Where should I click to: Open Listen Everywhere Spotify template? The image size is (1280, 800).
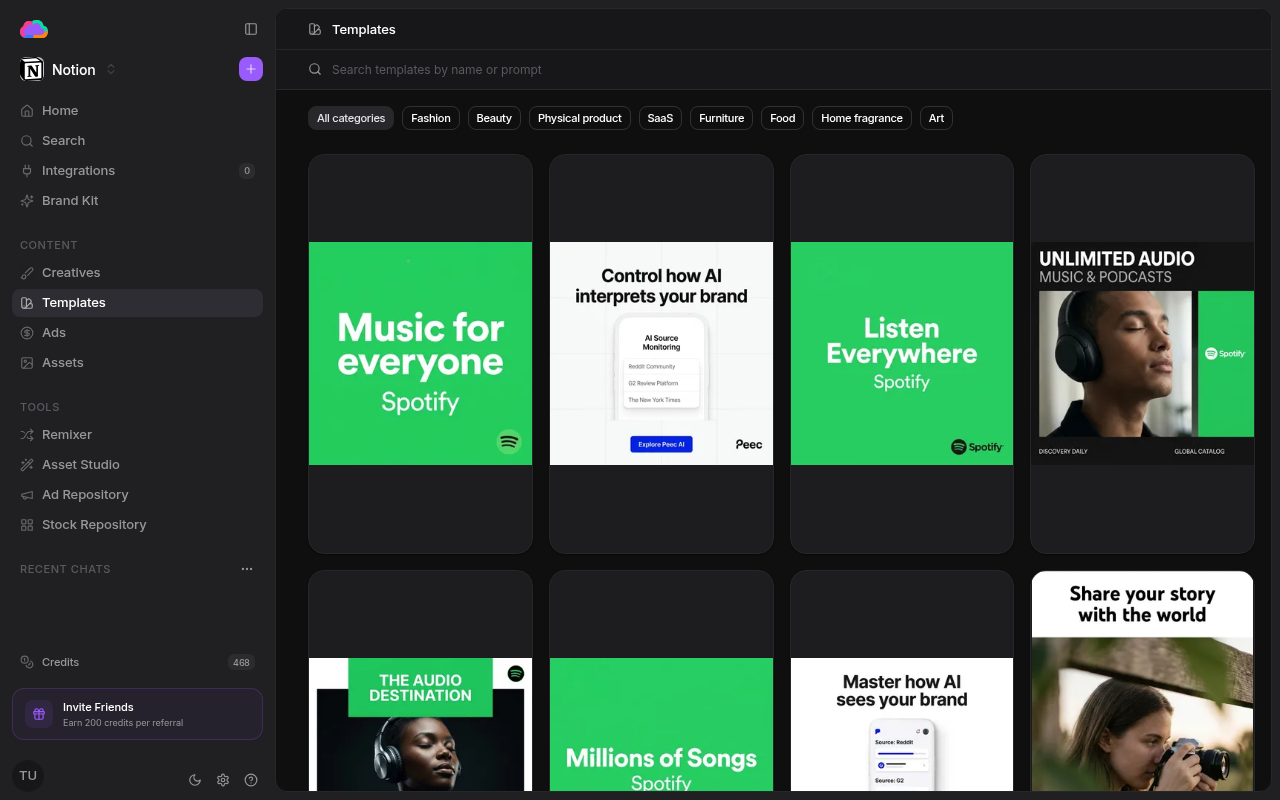coord(902,354)
